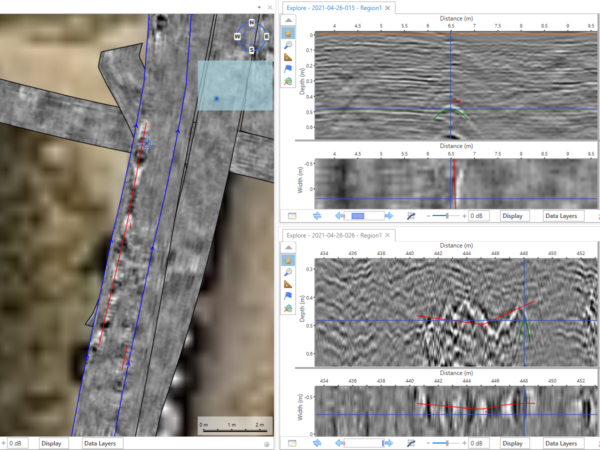This screenshot has height=450, width=600.
Task: Adjust the gain slider in top panel toolbar
Action: 446,216
